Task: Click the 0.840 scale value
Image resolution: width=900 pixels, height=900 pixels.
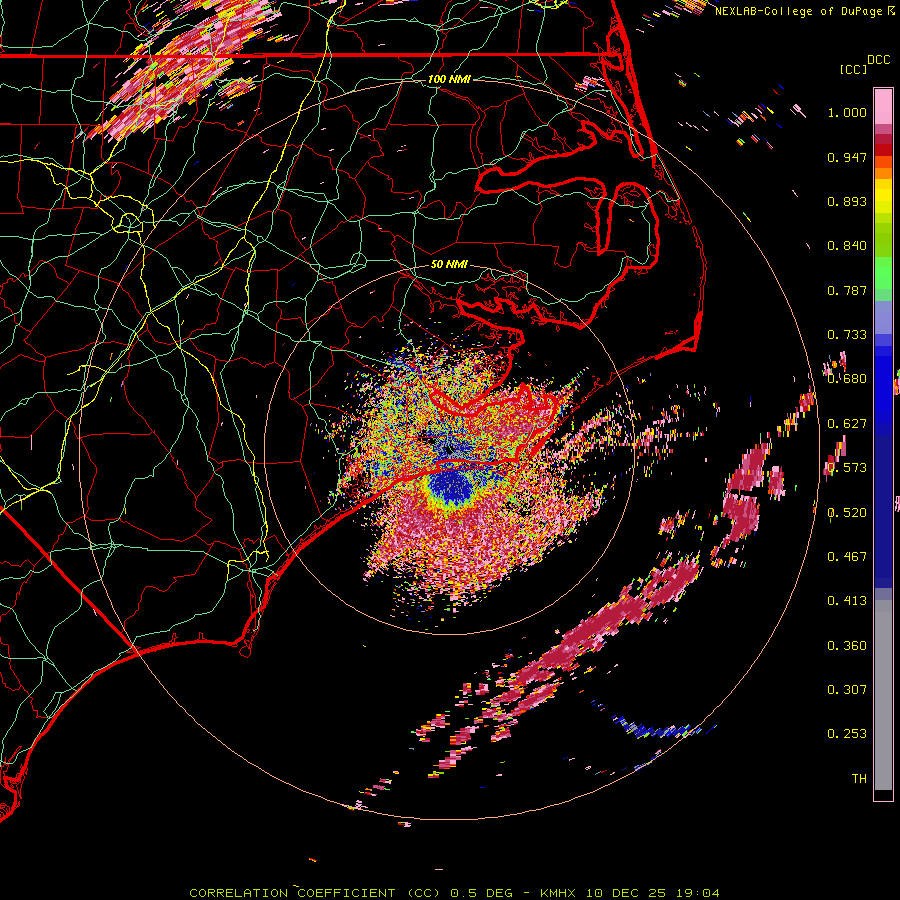Action: click(x=847, y=246)
